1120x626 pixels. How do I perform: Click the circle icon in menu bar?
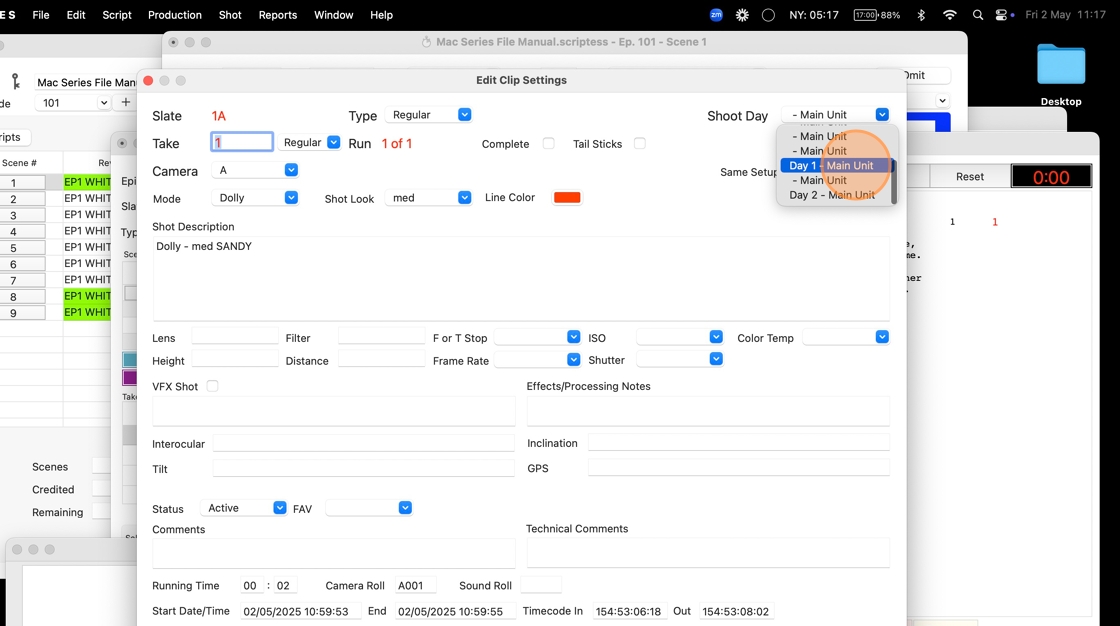tap(768, 14)
